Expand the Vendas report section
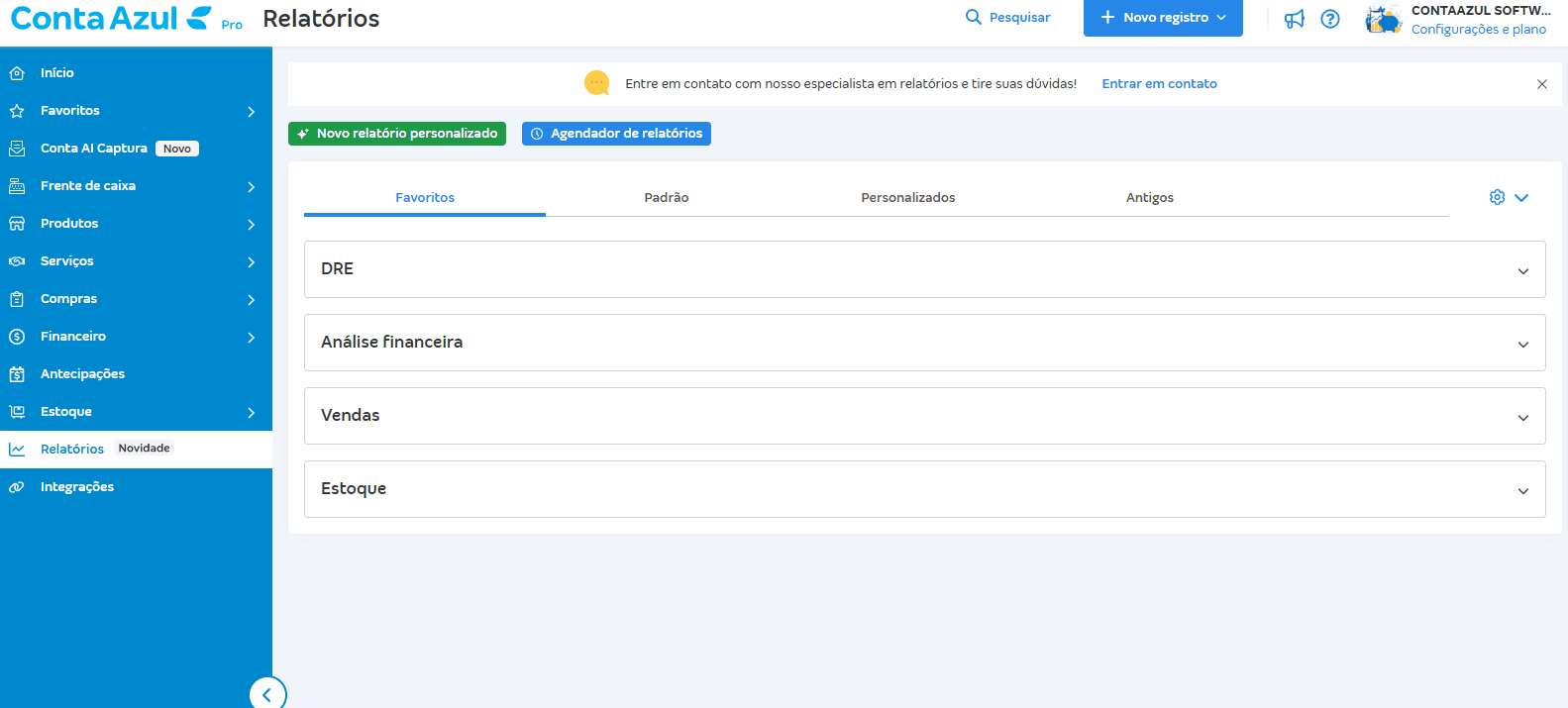1568x708 pixels. tap(1522, 417)
